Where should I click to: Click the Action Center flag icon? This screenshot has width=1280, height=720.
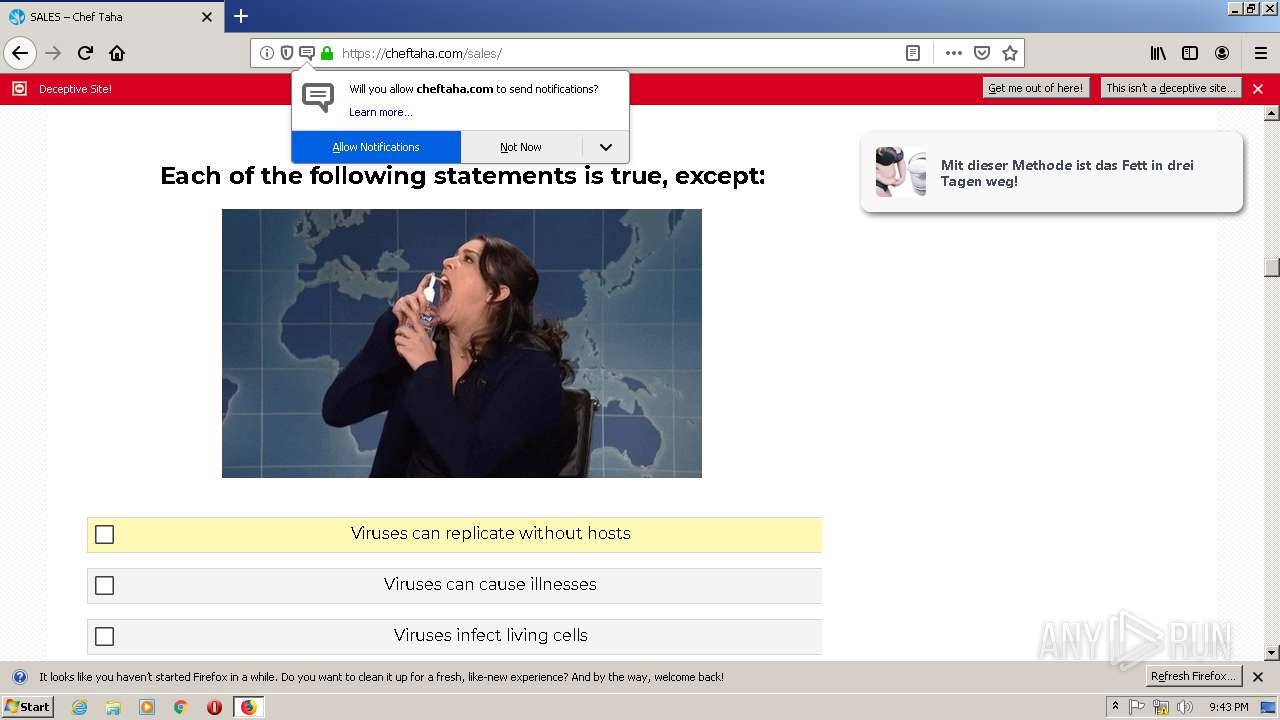click(x=1137, y=707)
